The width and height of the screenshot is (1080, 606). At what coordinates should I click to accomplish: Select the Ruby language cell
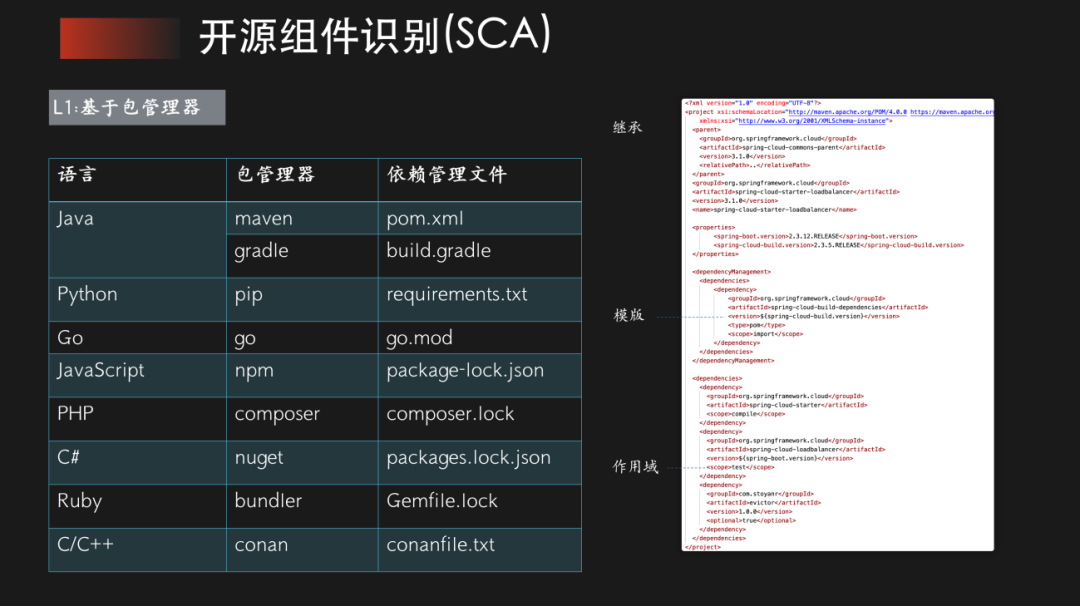(x=137, y=506)
